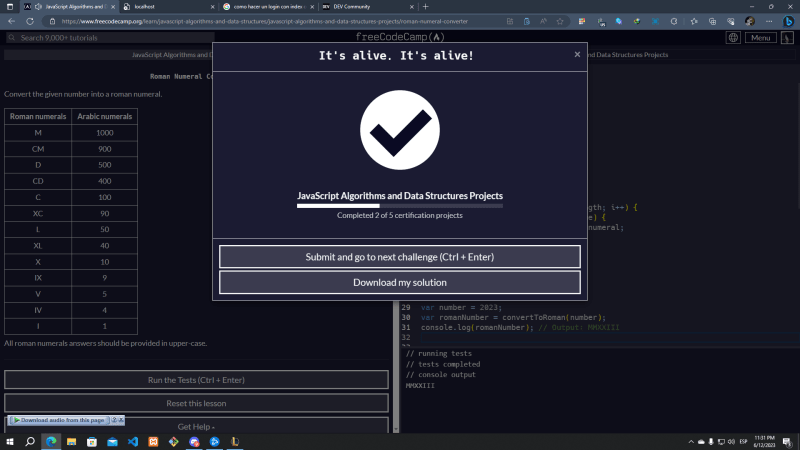Click favorite star icon in address bar
The height and width of the screenshot is (450, 800).
[x=560, y=21]
